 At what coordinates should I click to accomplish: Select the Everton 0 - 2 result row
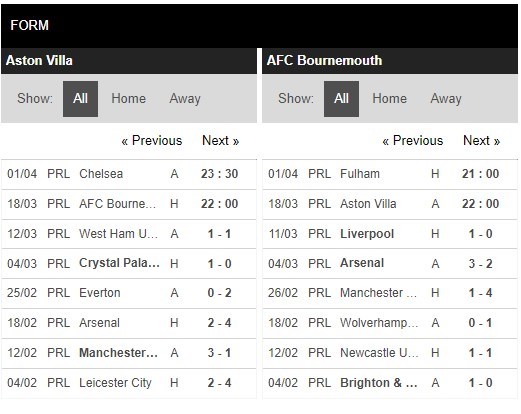tap(129, 293)
